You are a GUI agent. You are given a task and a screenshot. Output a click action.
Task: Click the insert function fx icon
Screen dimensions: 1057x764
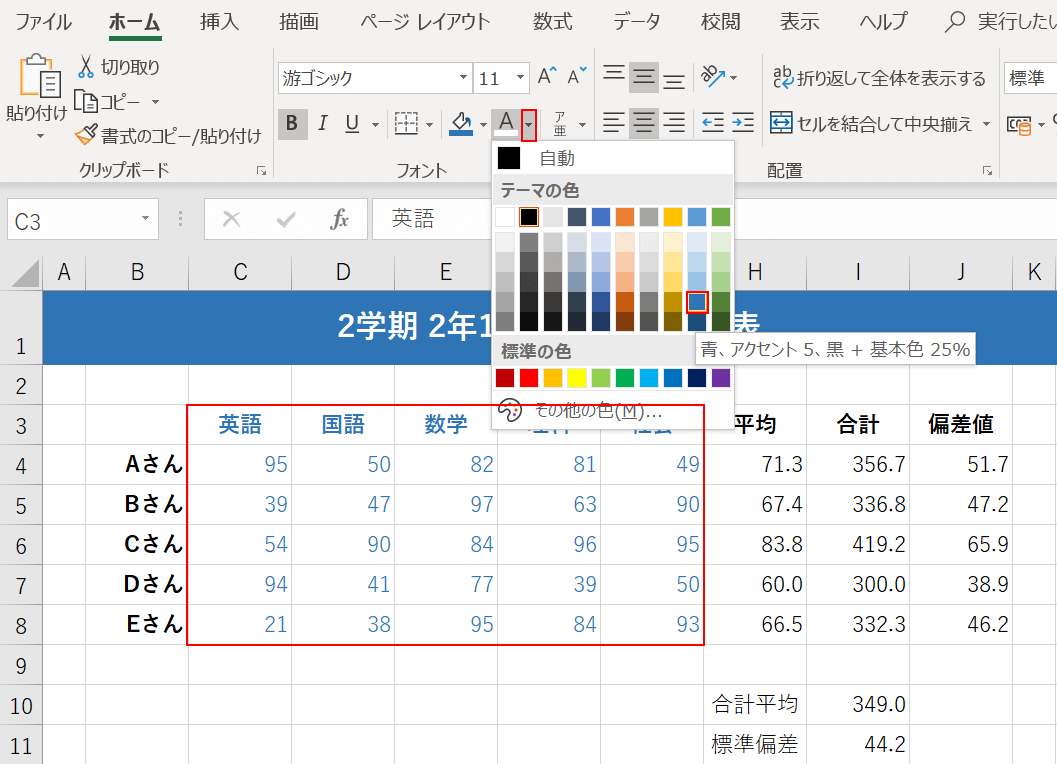(x=340, y=219)
